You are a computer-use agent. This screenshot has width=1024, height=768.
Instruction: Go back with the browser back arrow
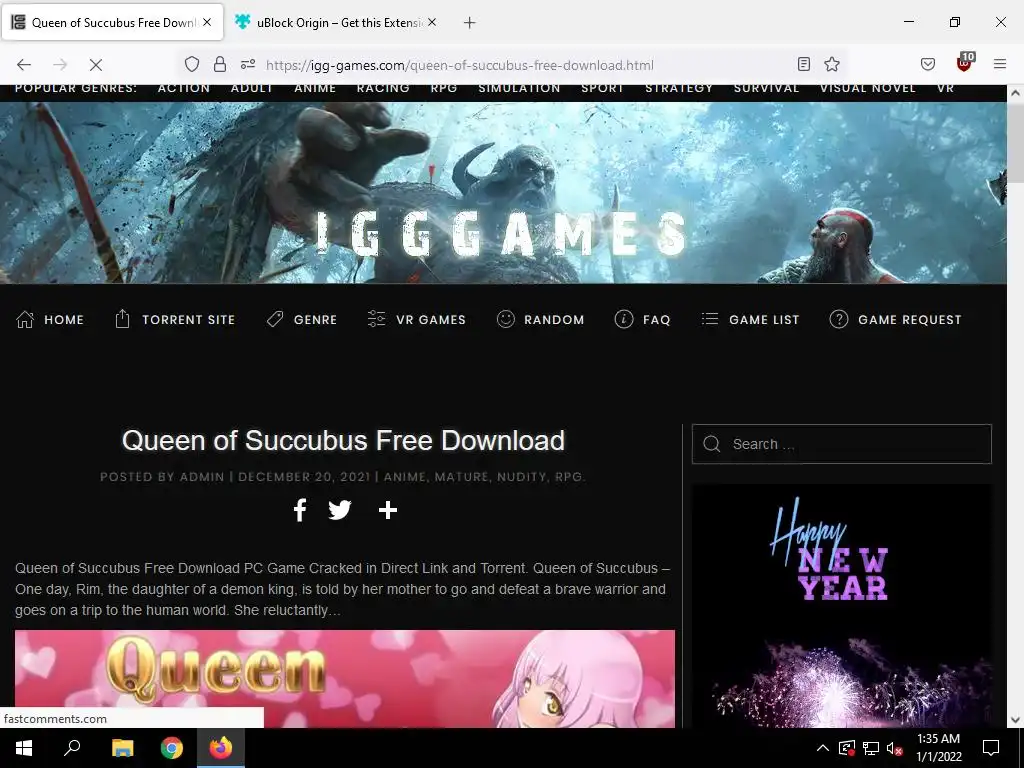tap(24, 64)
